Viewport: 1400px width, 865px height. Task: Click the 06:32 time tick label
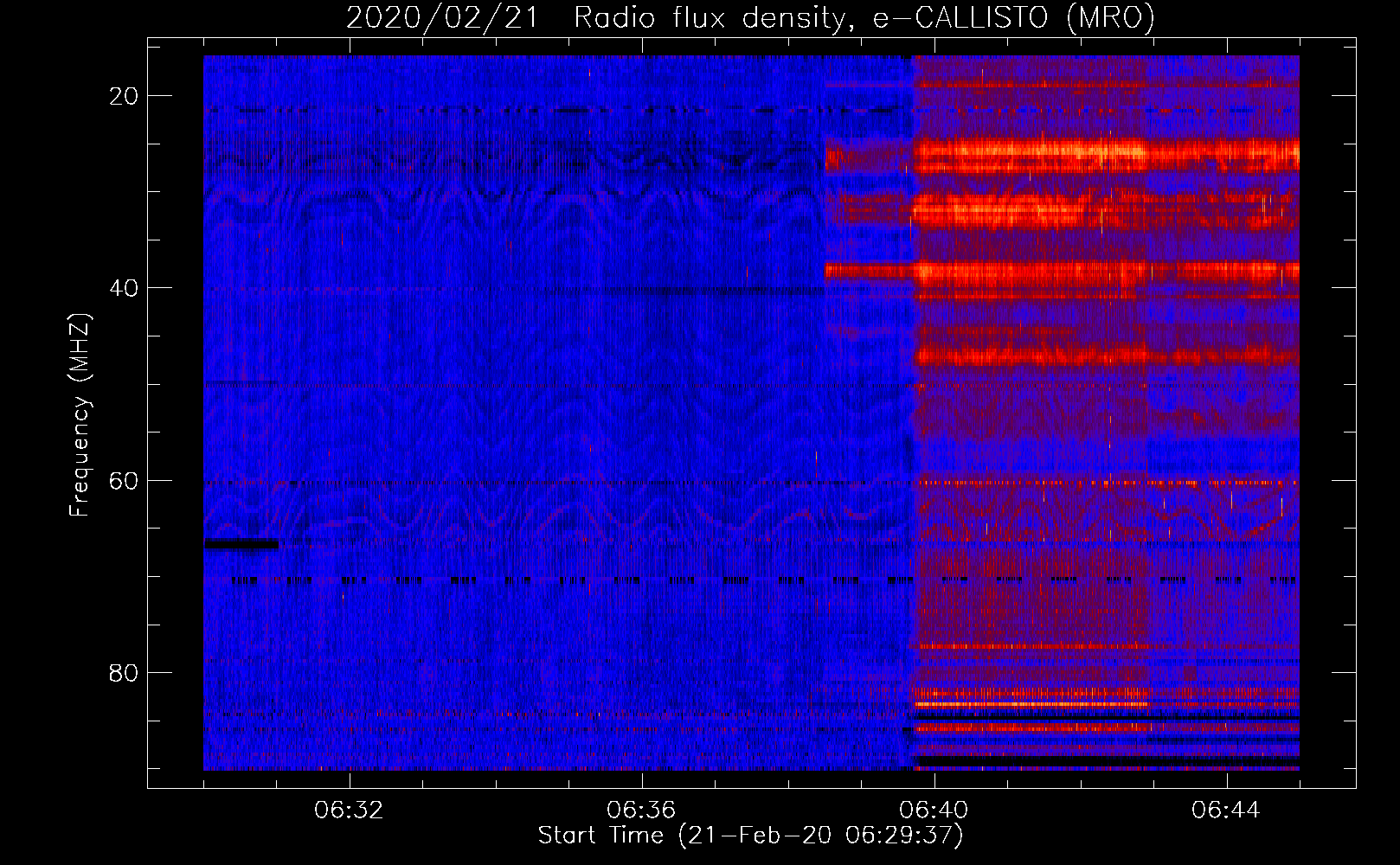349,811
